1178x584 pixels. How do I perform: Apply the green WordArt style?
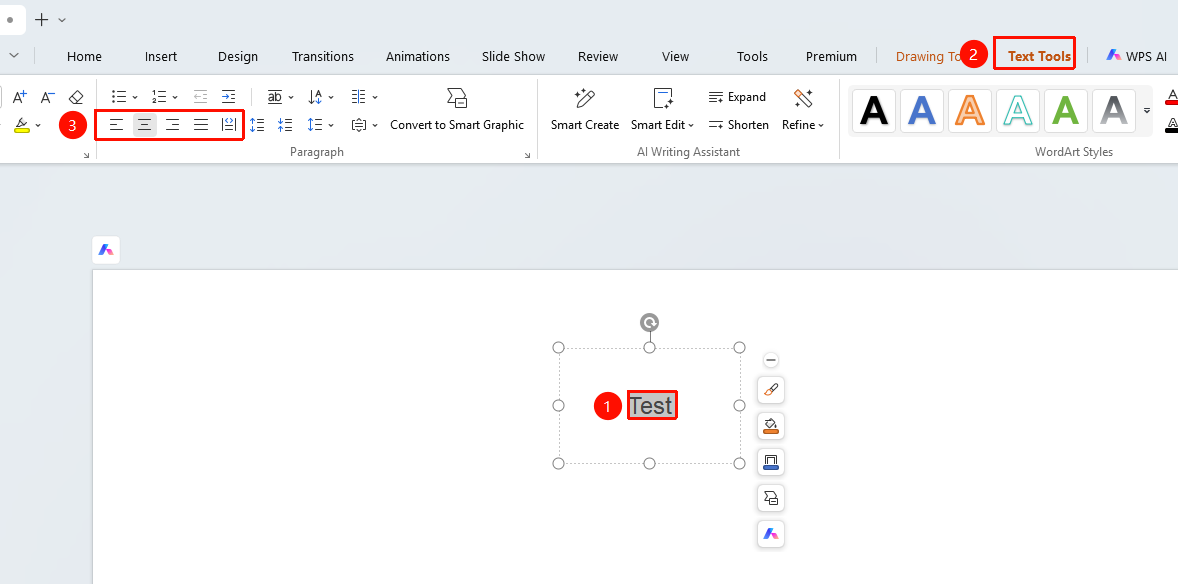1066,111
